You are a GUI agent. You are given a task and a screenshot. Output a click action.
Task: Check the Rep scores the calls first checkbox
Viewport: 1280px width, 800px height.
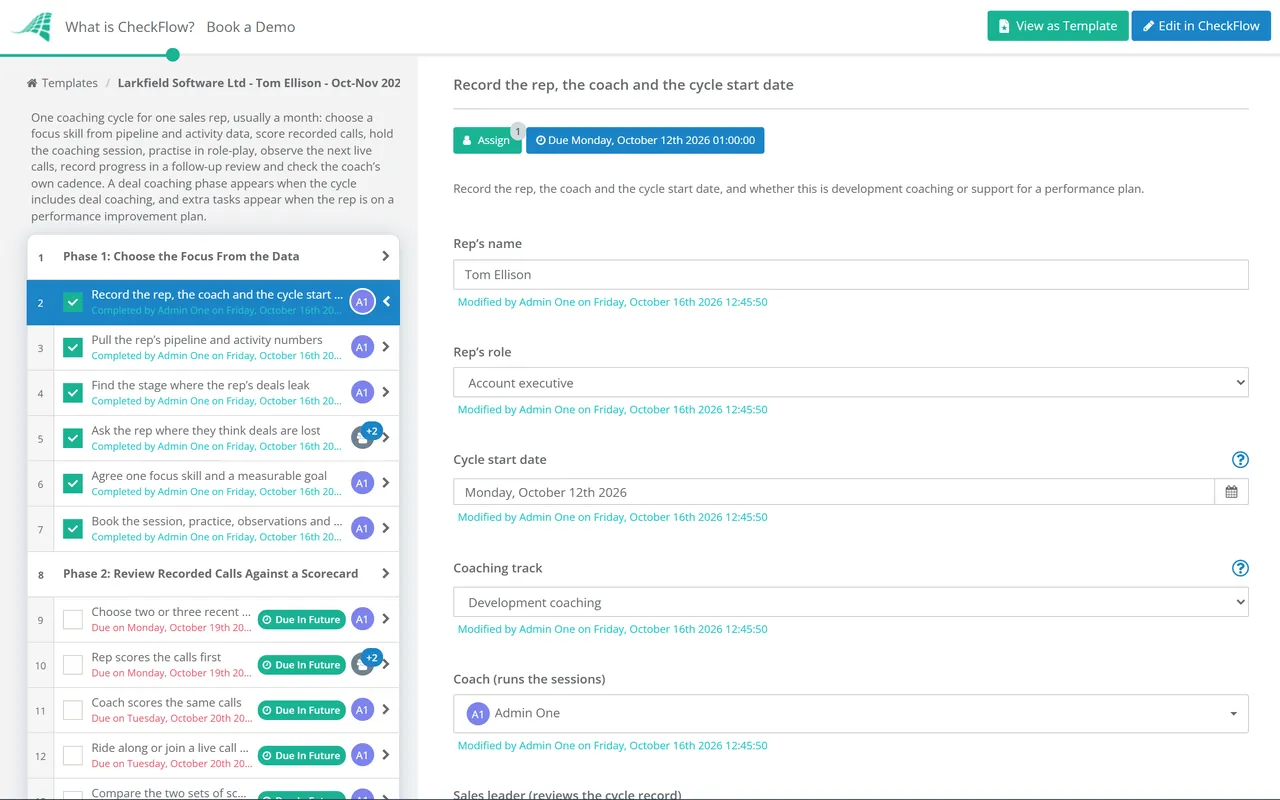73,665
